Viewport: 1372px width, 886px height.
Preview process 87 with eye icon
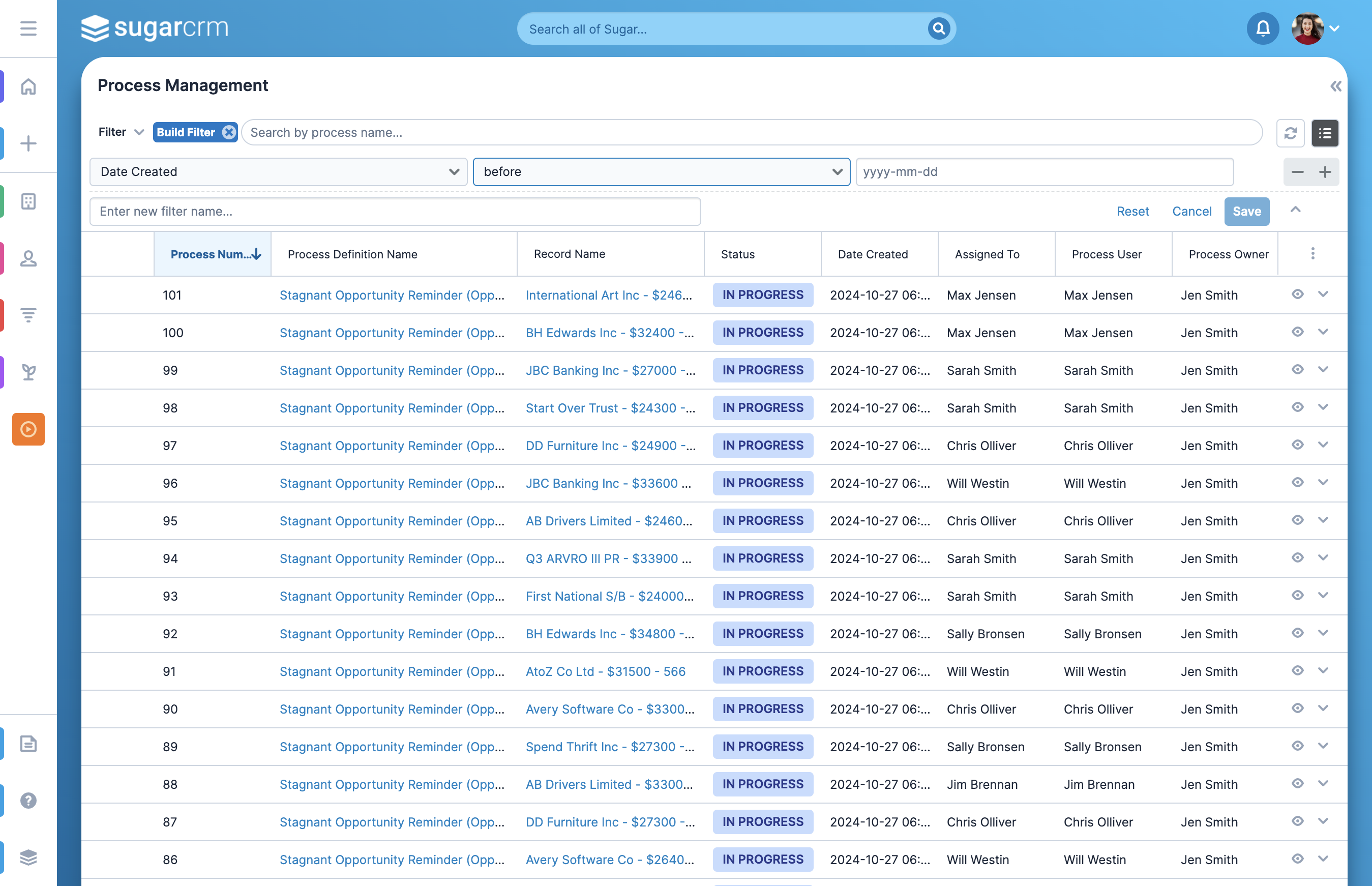(1297, 821)
